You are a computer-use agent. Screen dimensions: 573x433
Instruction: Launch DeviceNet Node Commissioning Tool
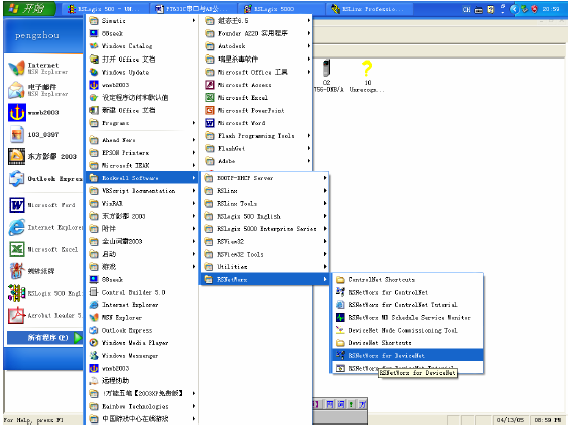click(x=408, y=330)
